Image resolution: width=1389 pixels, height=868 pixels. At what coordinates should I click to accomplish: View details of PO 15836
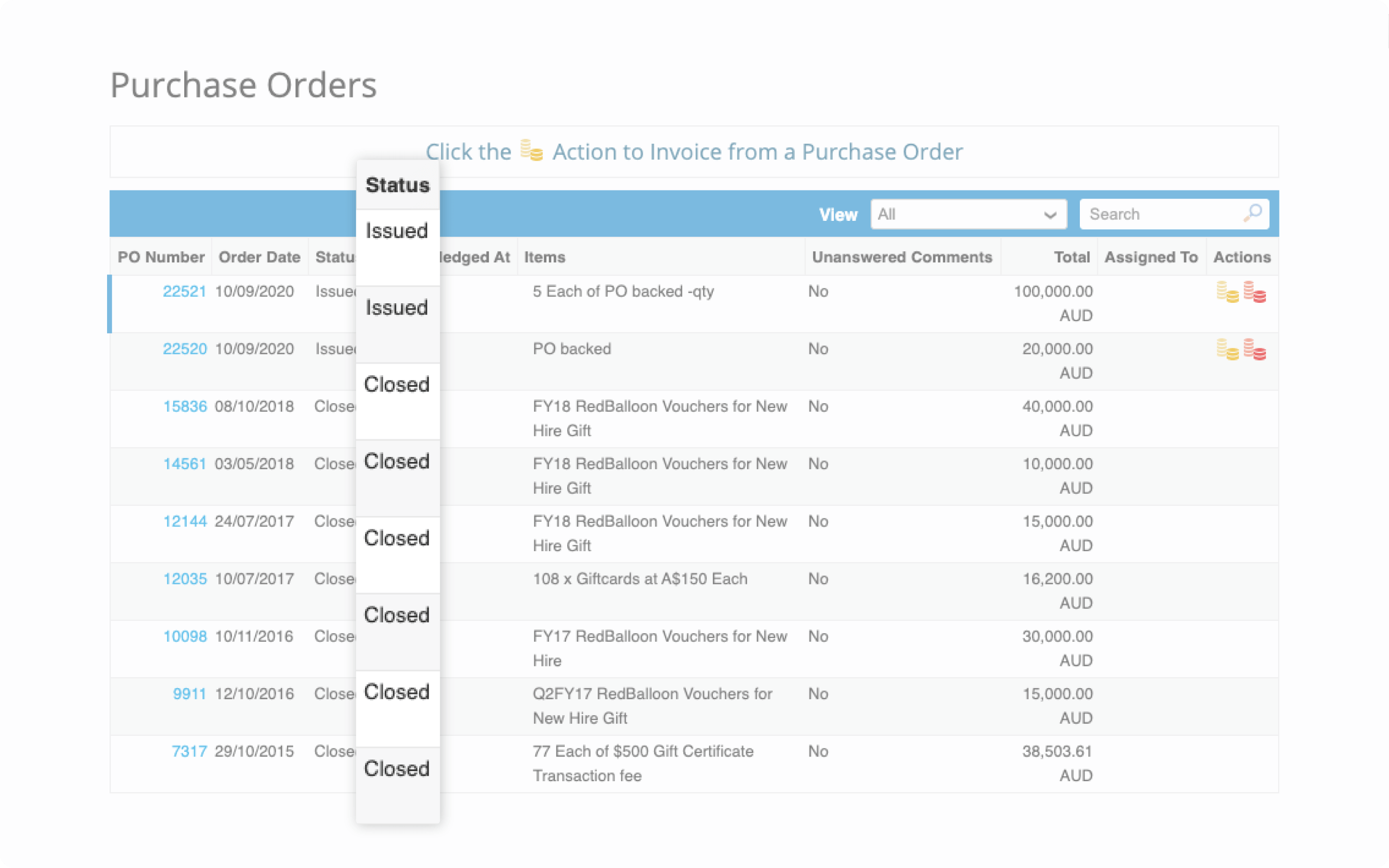(x=185, y=407)
